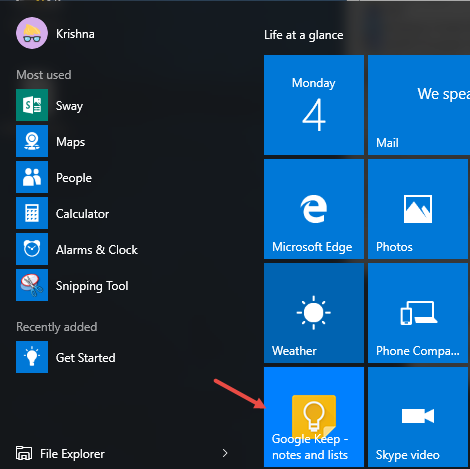Viewport: 470px width, 469px height.
Task: Select the Alarms & Clock label
Action: click(x=97, y=250)
